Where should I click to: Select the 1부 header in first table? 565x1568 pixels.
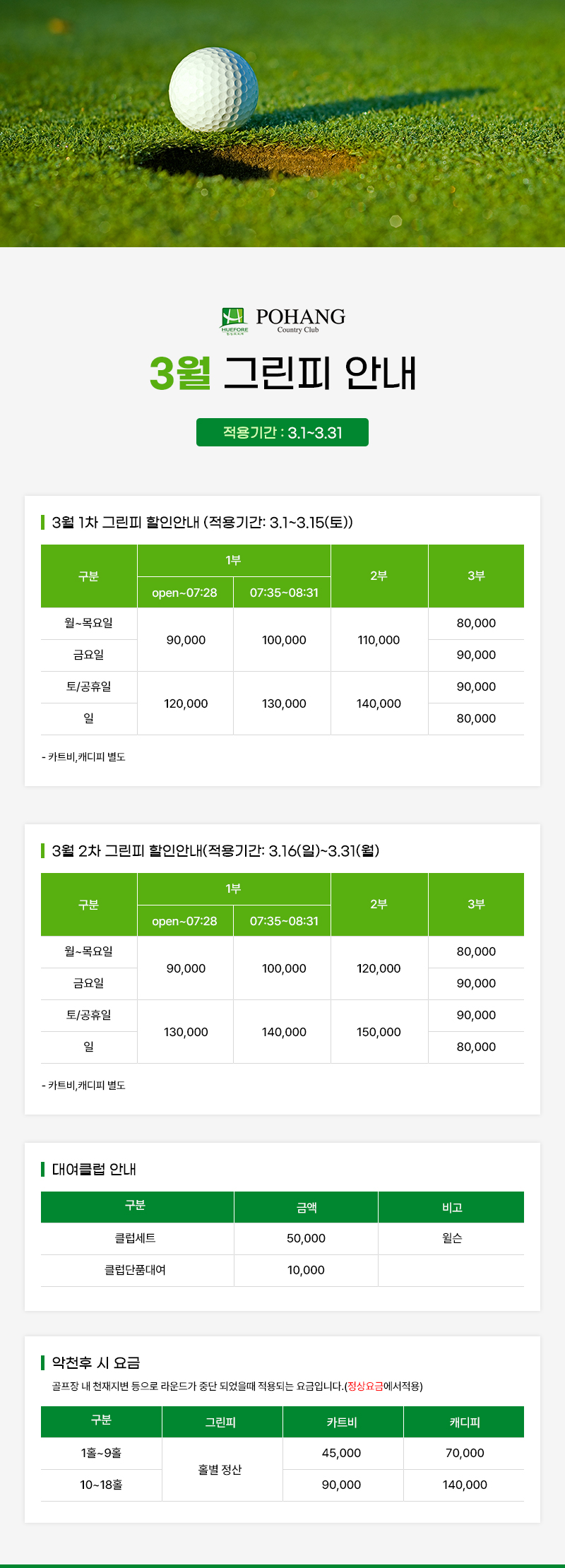[234, 560]
